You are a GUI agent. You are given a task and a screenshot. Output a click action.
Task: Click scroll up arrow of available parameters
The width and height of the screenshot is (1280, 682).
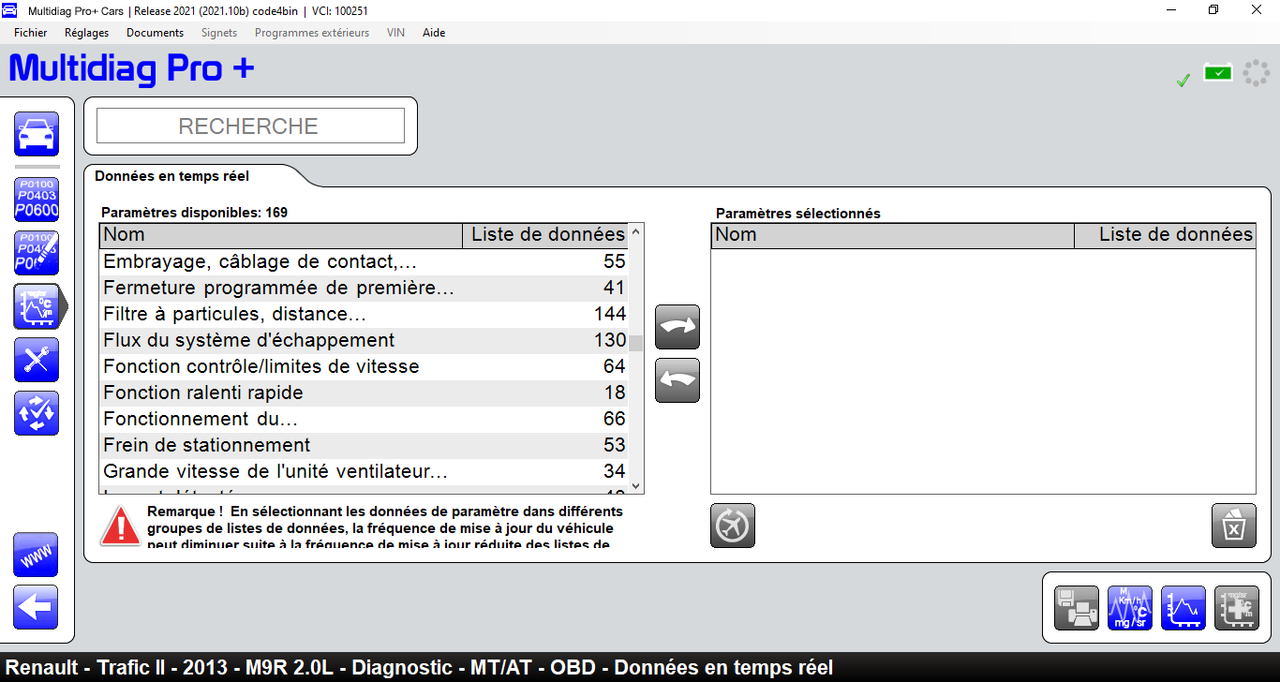(x=636, y=231)
